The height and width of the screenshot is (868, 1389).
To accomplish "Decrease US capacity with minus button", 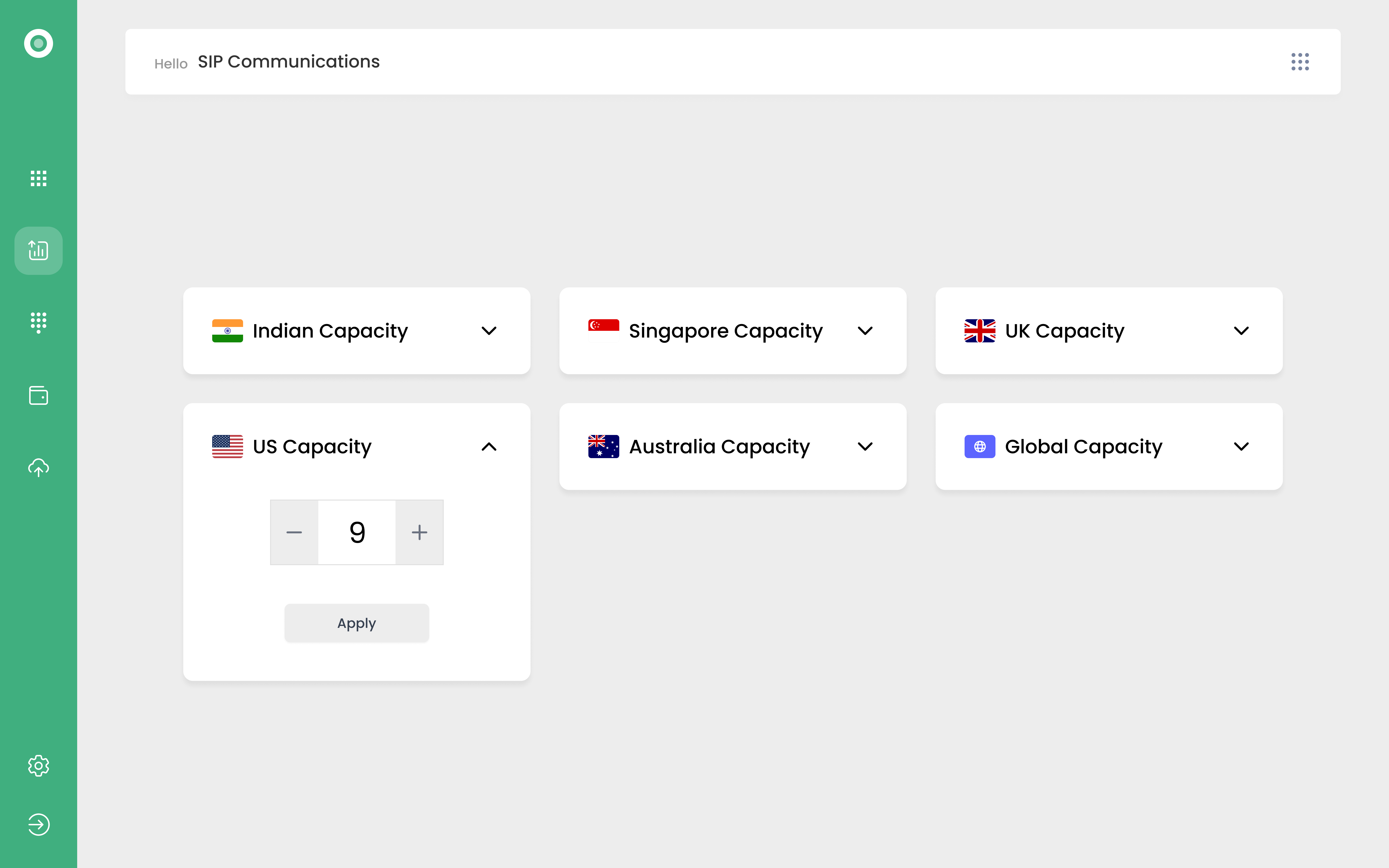I will (x=294, y=532).
